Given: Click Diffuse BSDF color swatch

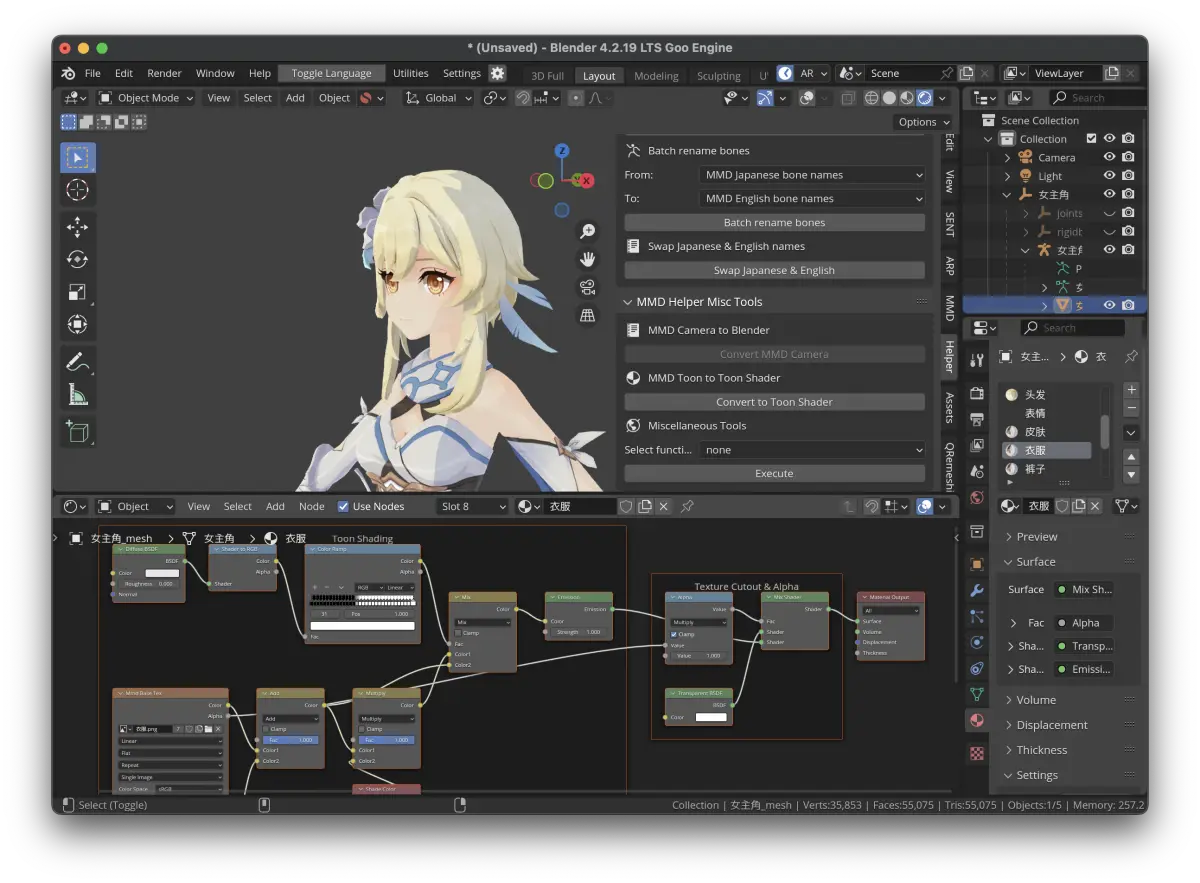Looking at the screenshot, I should [162, 573].
